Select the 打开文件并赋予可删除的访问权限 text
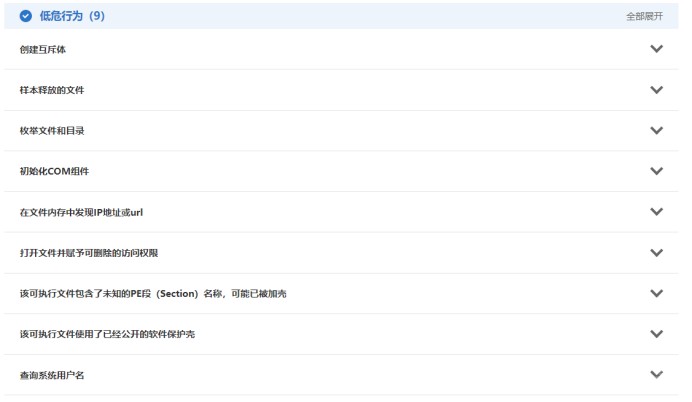The image size is (692, 402). pyautogui.click(x=89, y=253)
